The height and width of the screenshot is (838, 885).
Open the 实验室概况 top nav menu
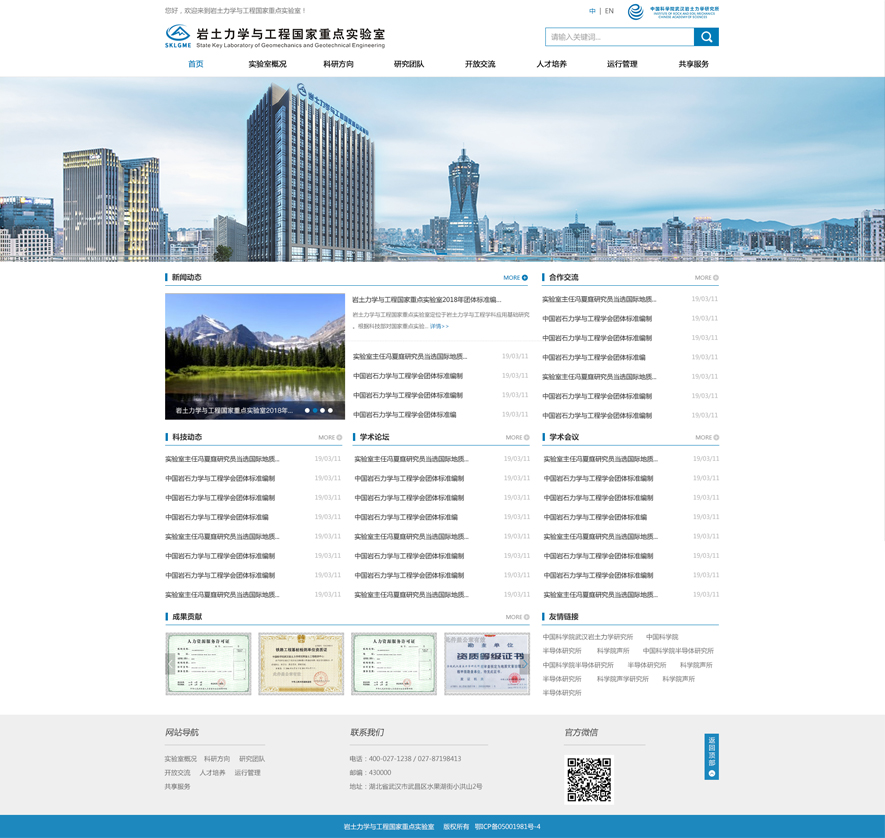coord(268,64)
